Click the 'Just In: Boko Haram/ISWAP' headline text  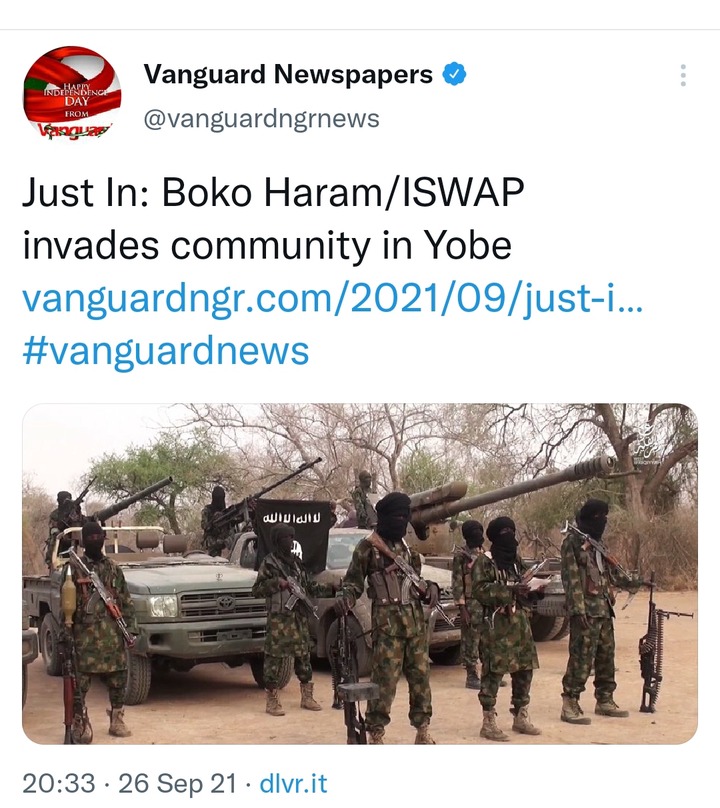click(273, 192)
